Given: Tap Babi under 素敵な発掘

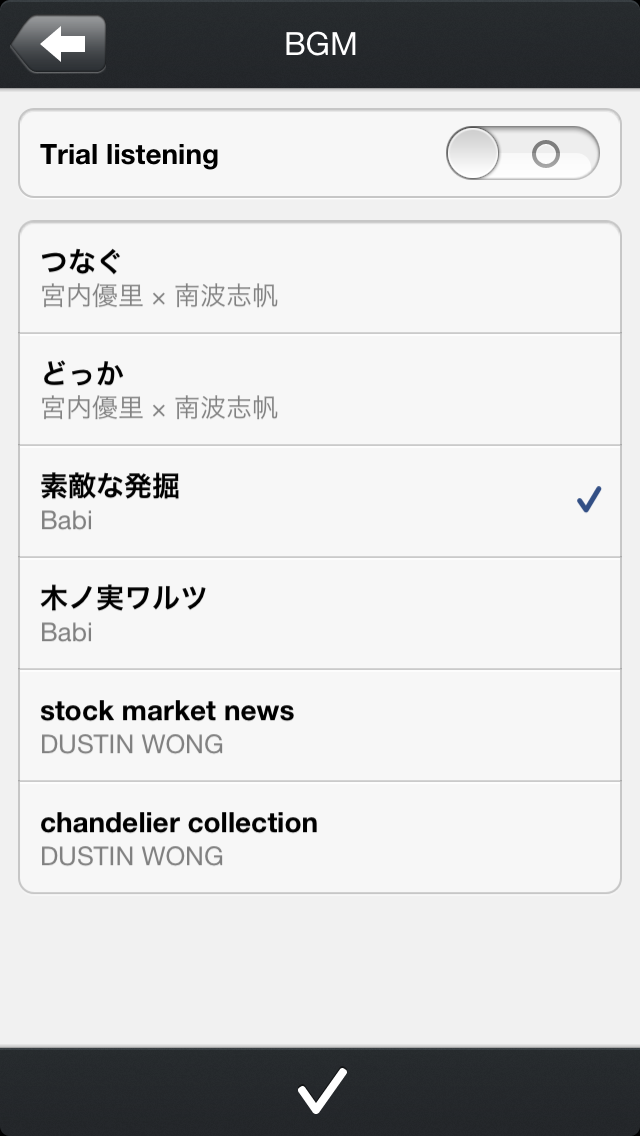Looking at the screenshot, I should pos(66,520).
